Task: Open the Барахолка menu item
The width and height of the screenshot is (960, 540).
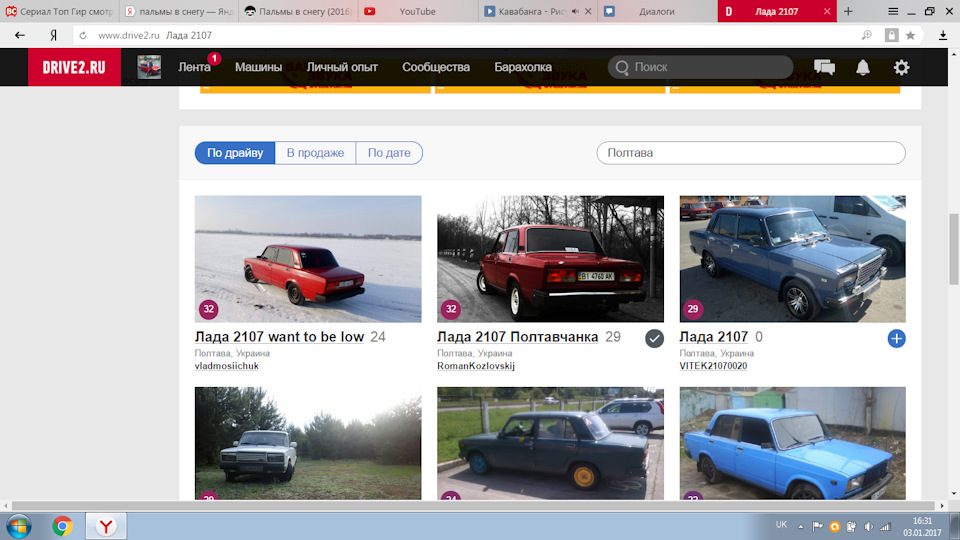Action: point(523,67)
